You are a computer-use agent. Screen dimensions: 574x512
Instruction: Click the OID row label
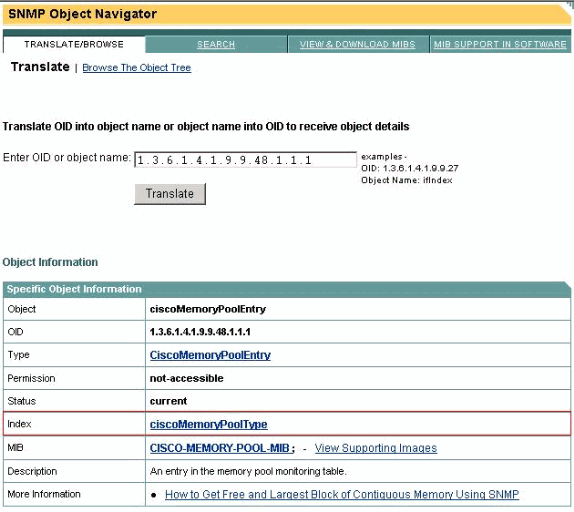(x=15, y=332)
